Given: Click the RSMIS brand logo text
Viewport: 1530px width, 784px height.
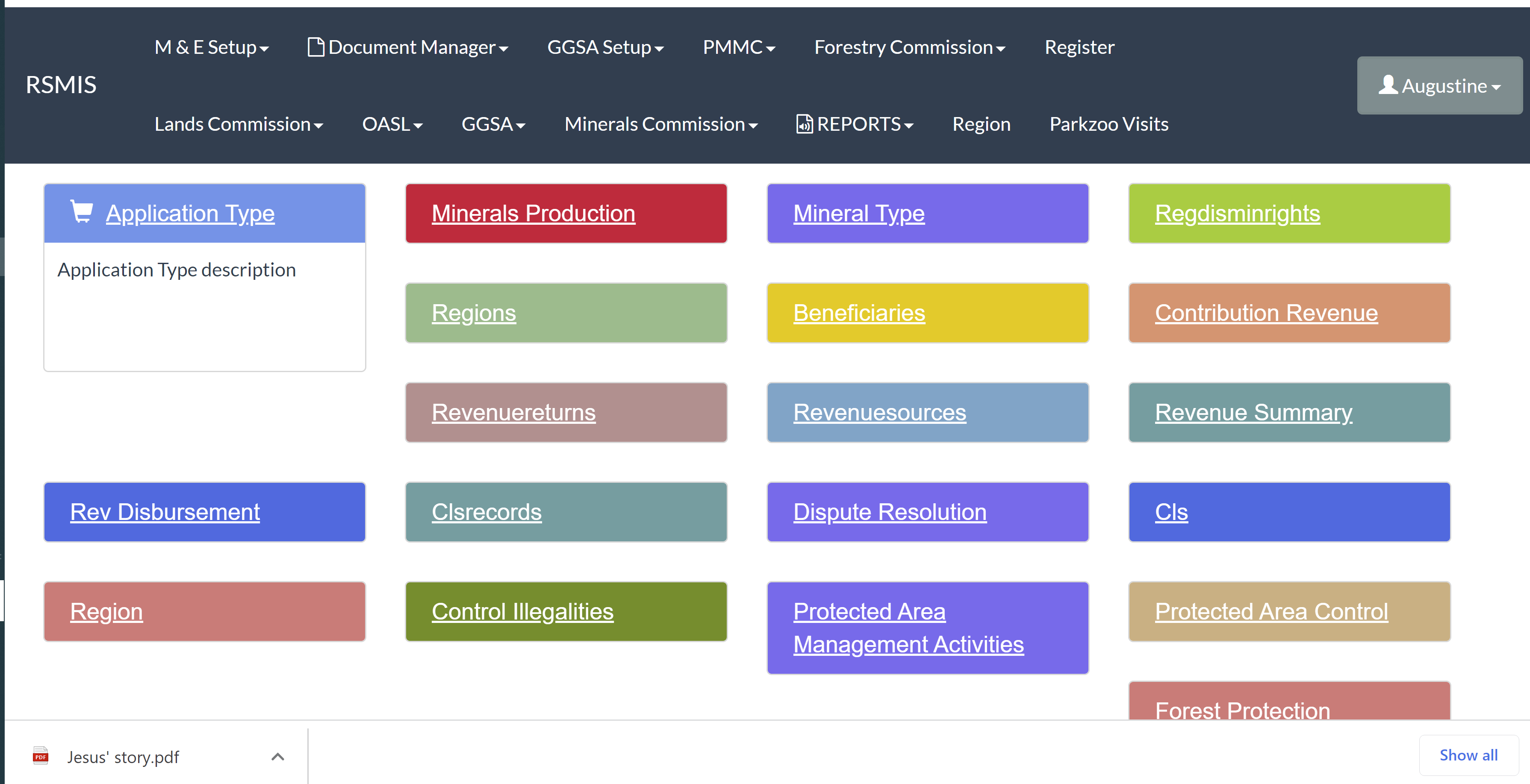Looking at the screenshot, I should (61, 85).
